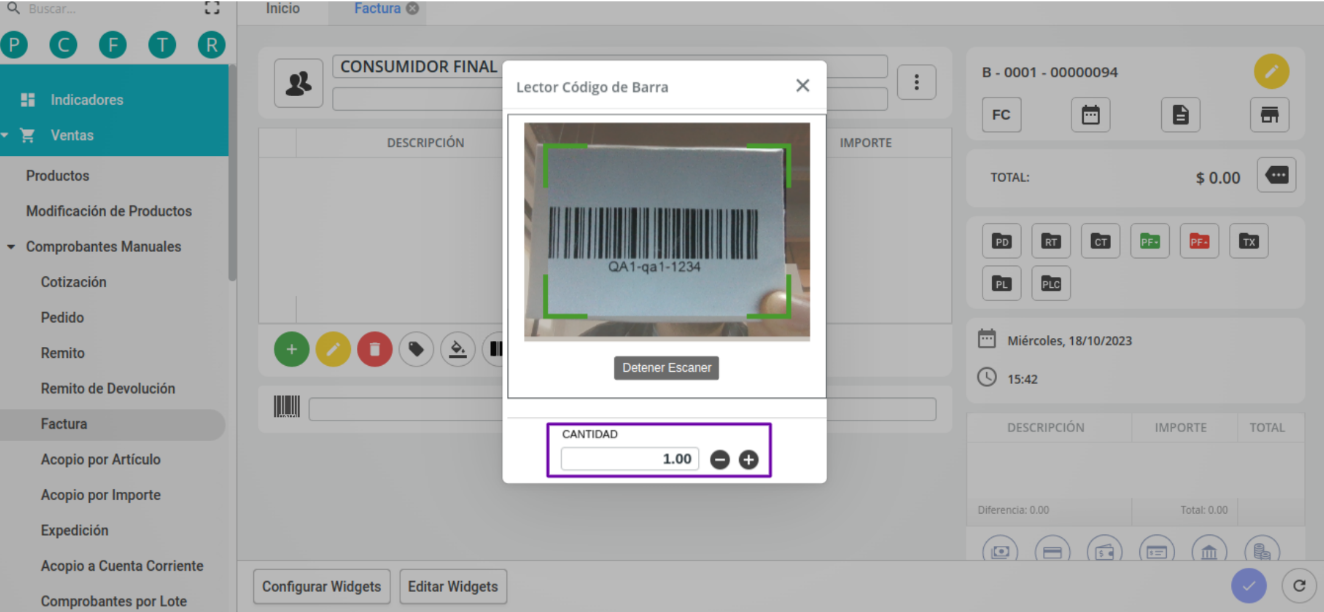The height and width of the screenshot is (612, 1324).
Task: Click the yellow edit item pencil button
Action: coord(333,349)
